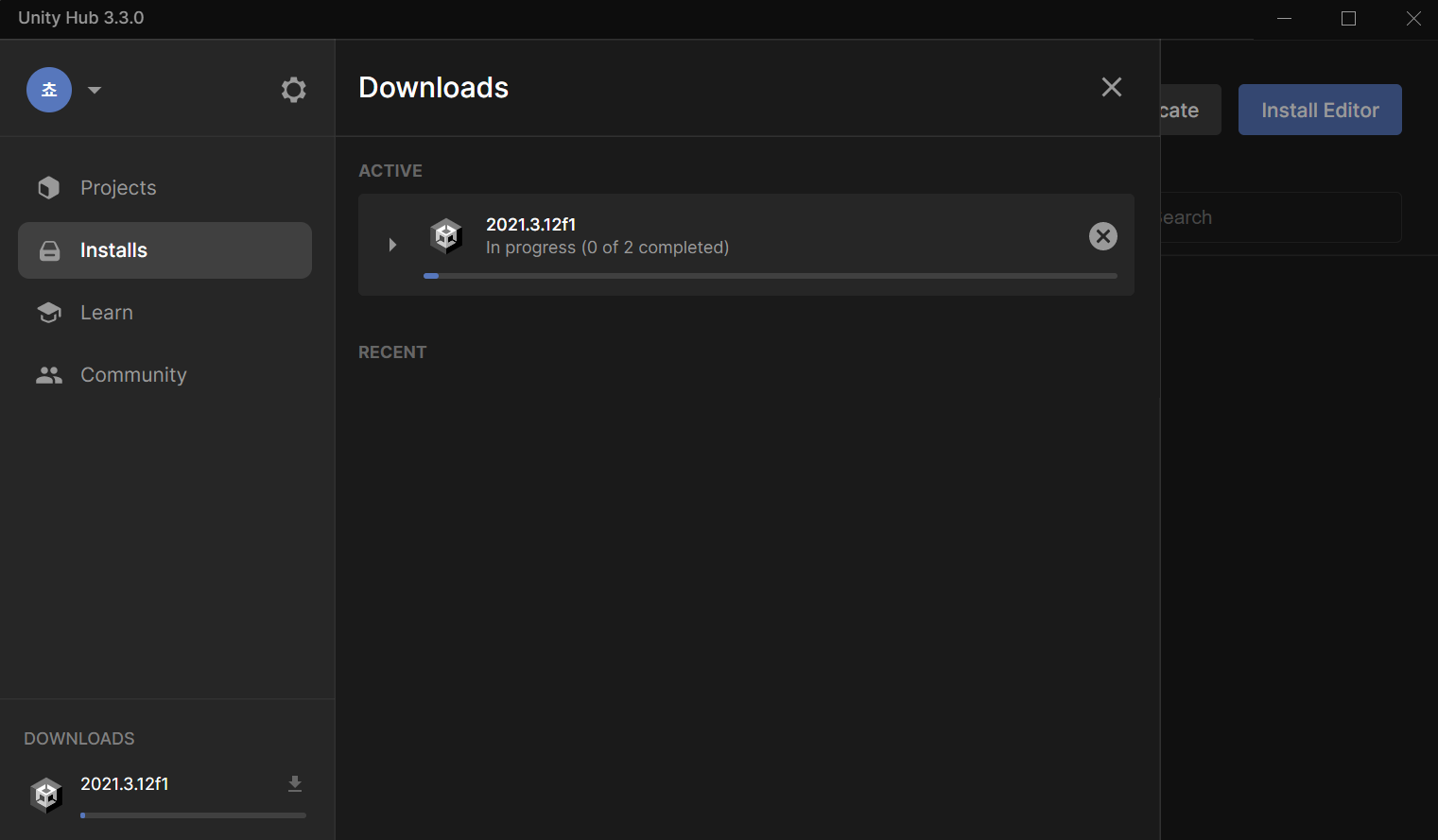This screenshot has width=1438, height=840.
Task: Close the Downloads panel
Action: 1112,87
